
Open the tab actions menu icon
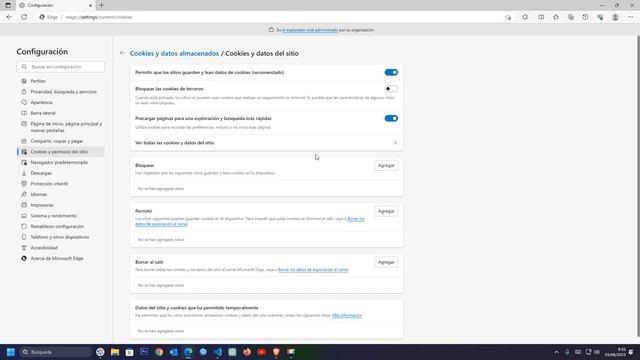click(x=8, y=5)
